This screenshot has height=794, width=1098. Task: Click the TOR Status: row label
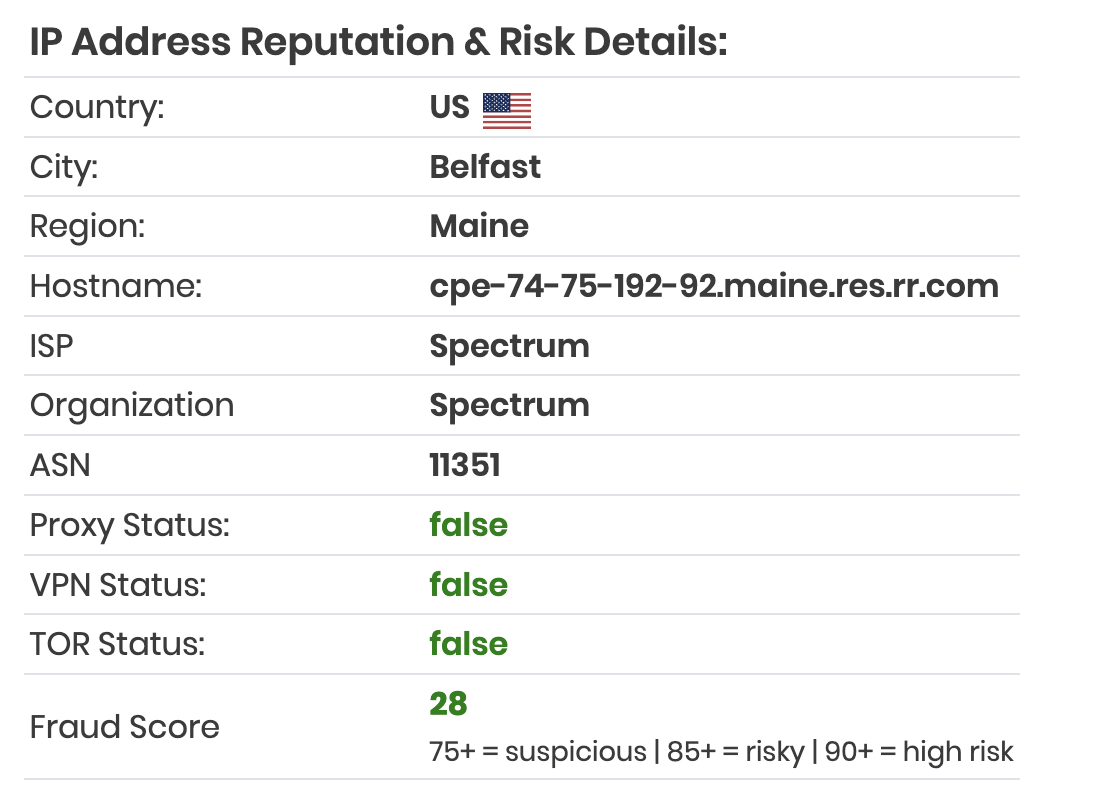point(118,645)
